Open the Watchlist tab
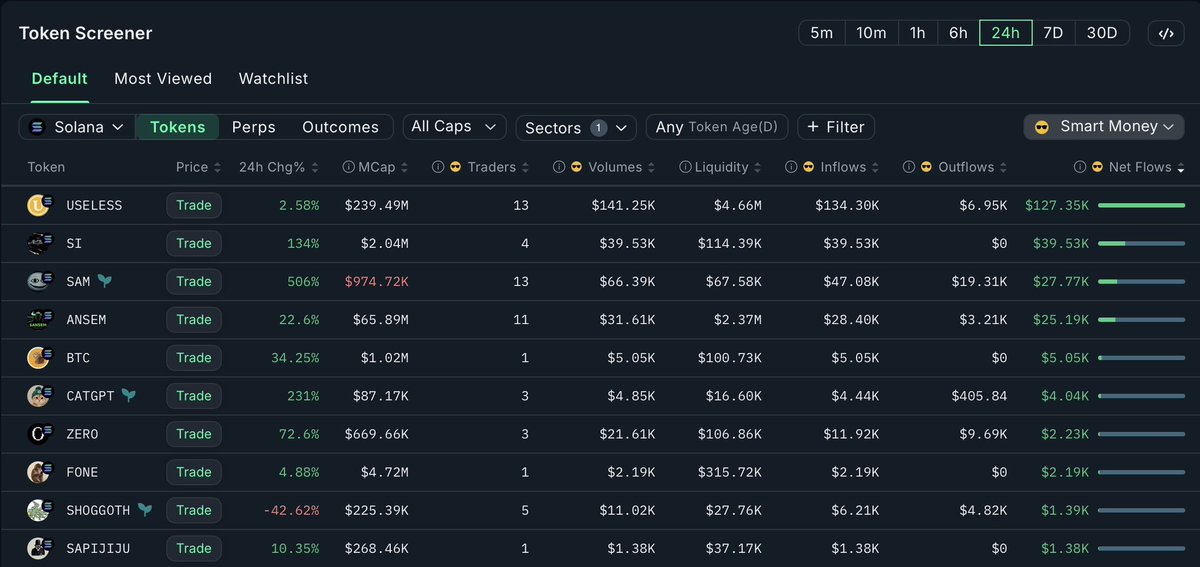Viewport: 1200px width, 567px height. (x=273, y=78)
